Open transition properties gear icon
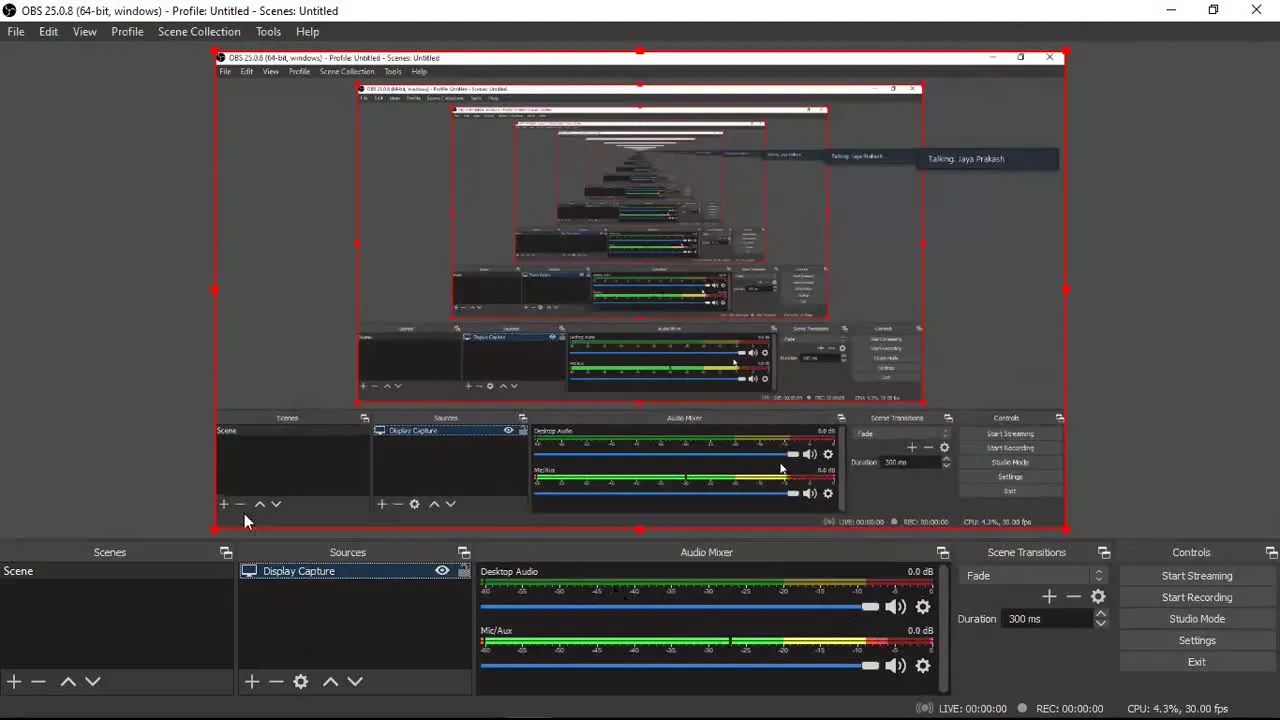This screenshot has width=1280, height=720. pos(1098,596)
